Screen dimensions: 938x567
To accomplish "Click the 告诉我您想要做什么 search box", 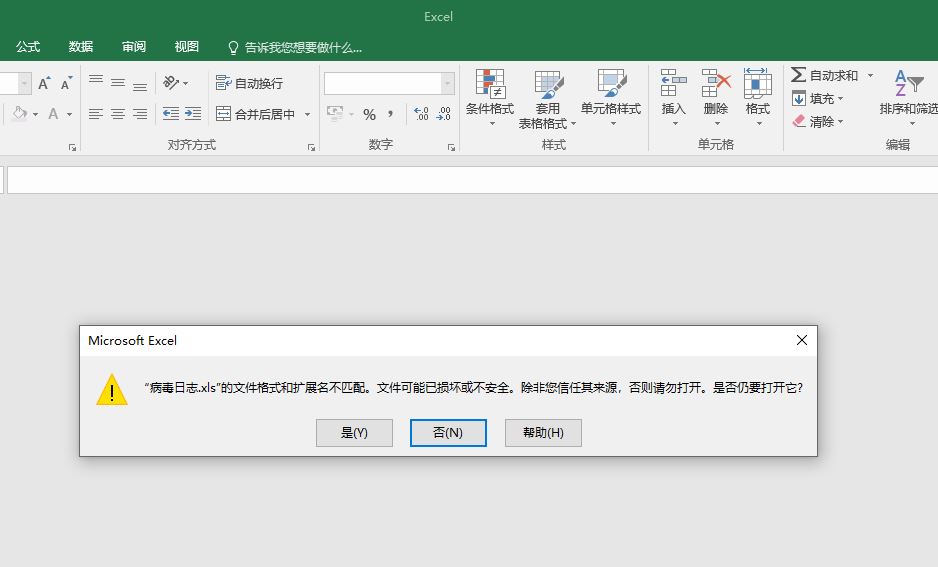I will pos(295,47).
